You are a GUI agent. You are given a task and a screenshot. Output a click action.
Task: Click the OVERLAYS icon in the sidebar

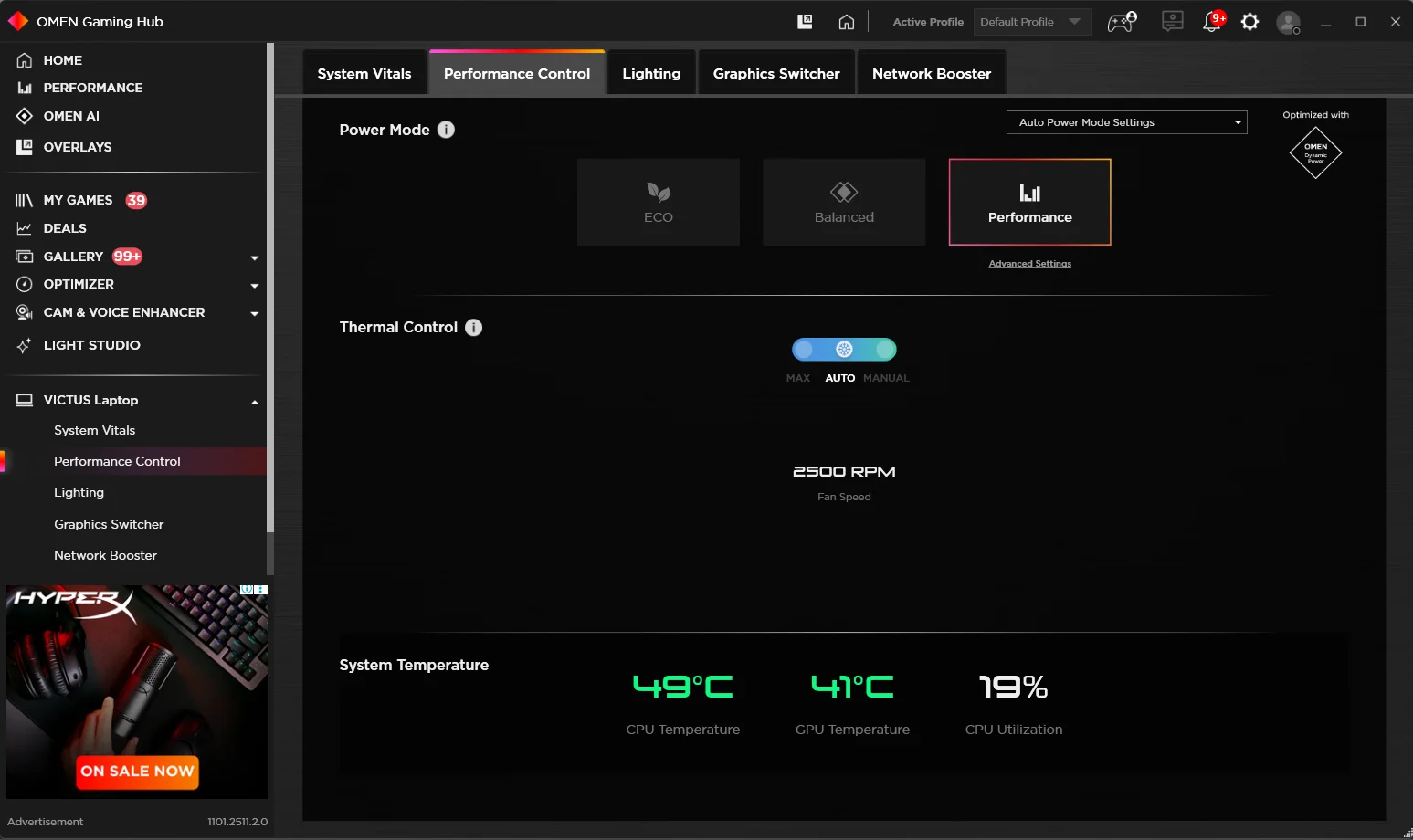(x=25, y=147)
